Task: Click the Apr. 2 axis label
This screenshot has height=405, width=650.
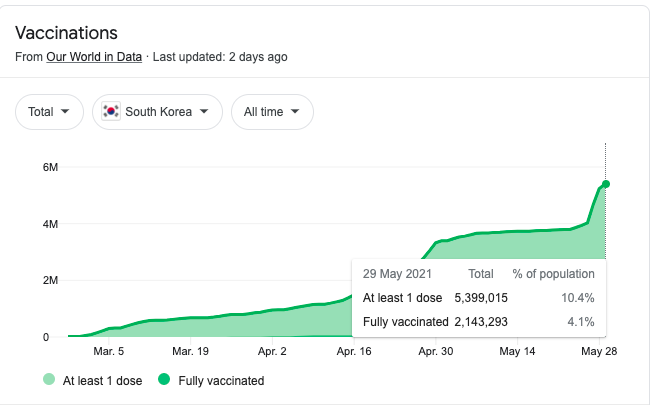Action: 272,352
